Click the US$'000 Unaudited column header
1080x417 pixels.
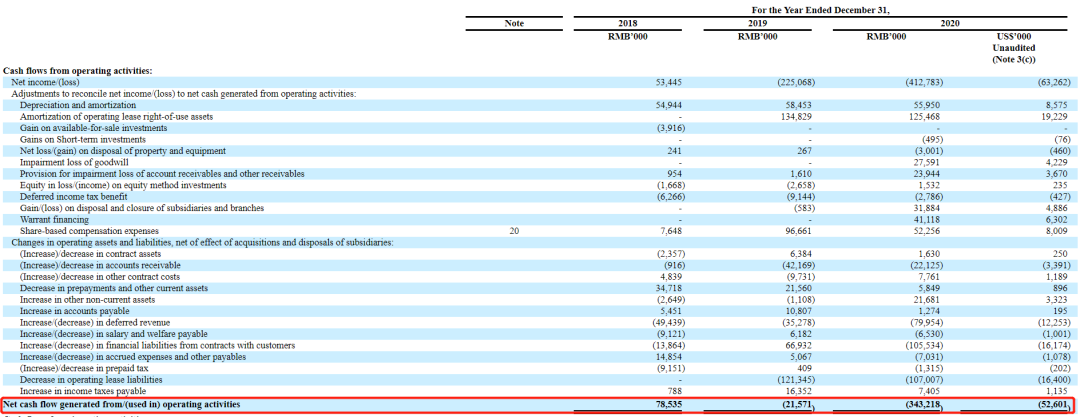pos(1013,47)
